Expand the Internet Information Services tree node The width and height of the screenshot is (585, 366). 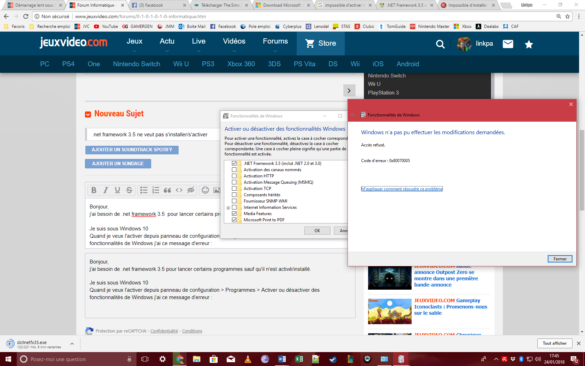(x=228, y=207)
